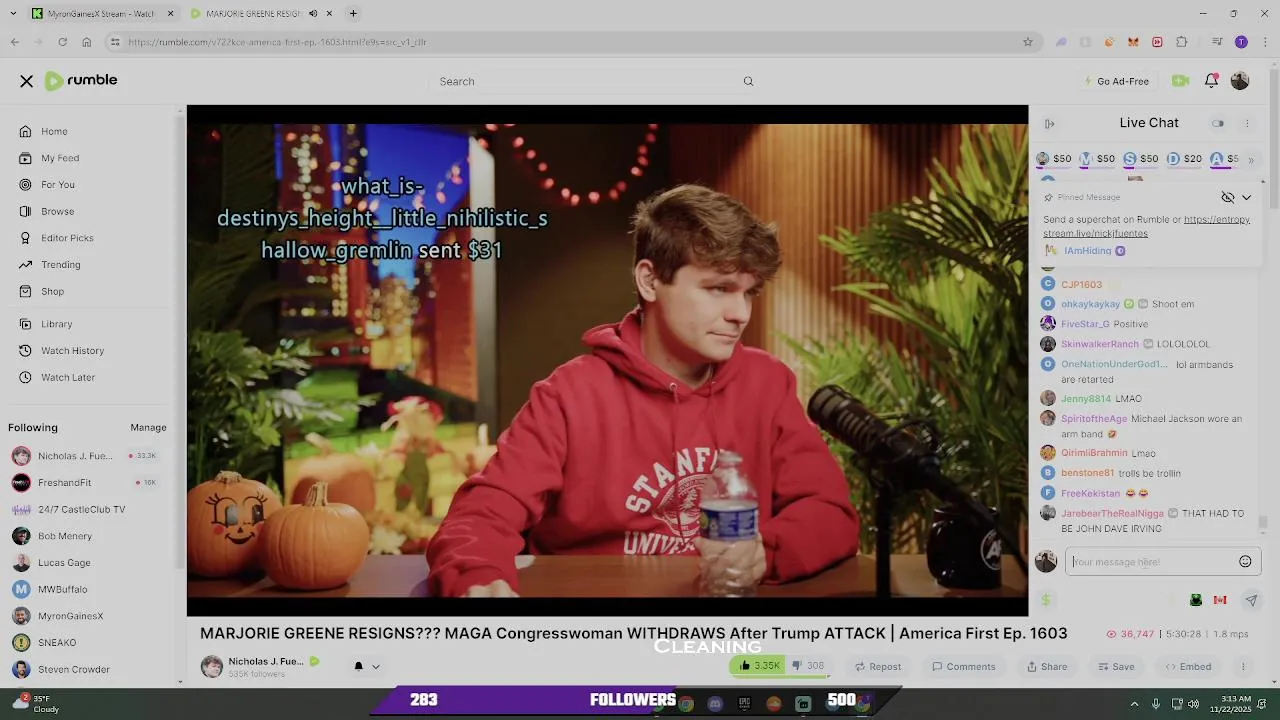The width and height of the screenshot is (1280, 720).
Task: Toggle the Live Chat switch
Action: [1218, 124]
